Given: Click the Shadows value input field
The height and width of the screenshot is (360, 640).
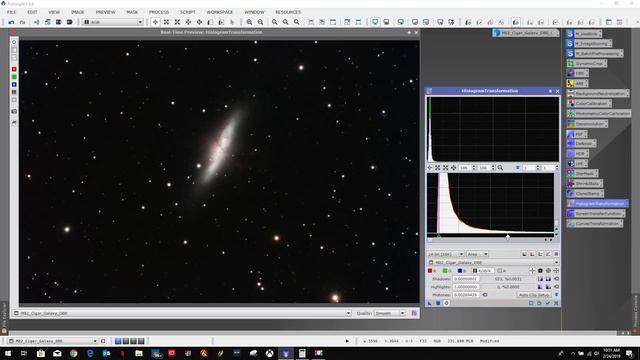Looking at the screenshot, I should tap(466, 279).
